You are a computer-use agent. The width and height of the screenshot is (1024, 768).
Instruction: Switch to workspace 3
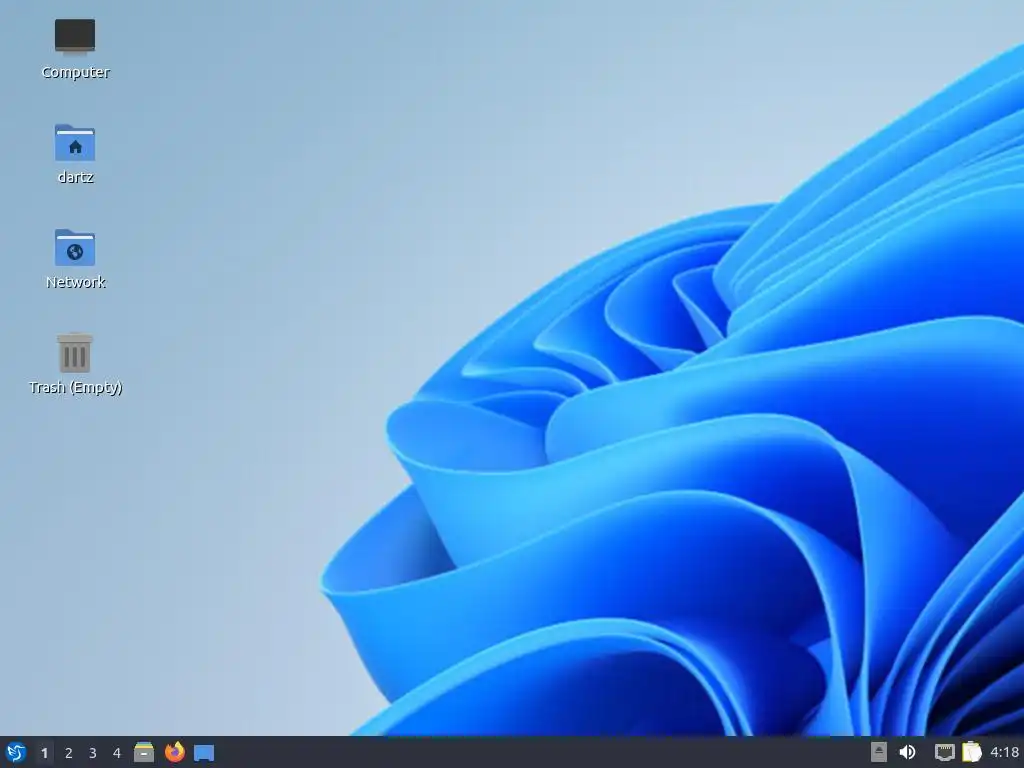click(93, 753)
